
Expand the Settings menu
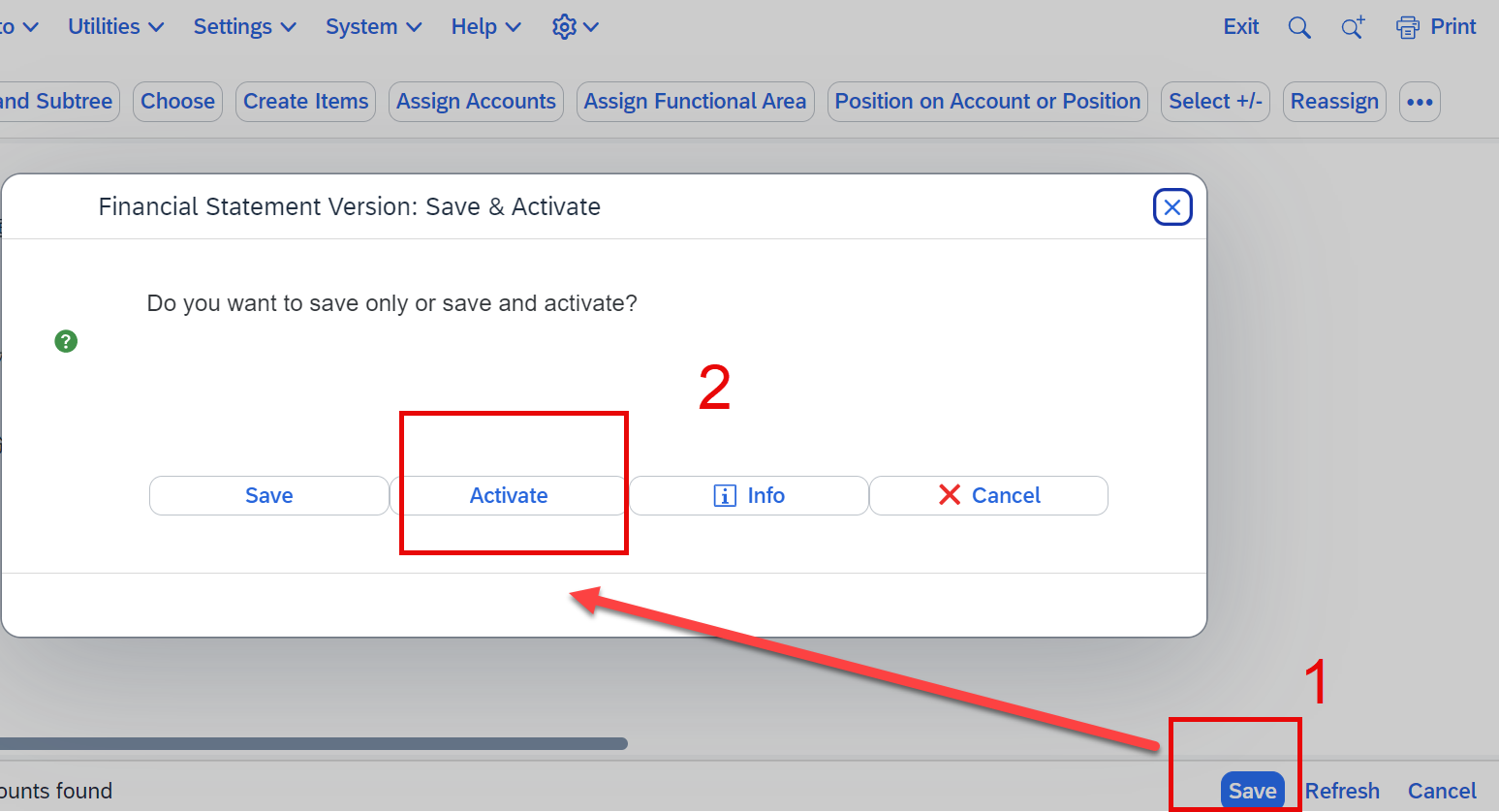coord(244,27)
